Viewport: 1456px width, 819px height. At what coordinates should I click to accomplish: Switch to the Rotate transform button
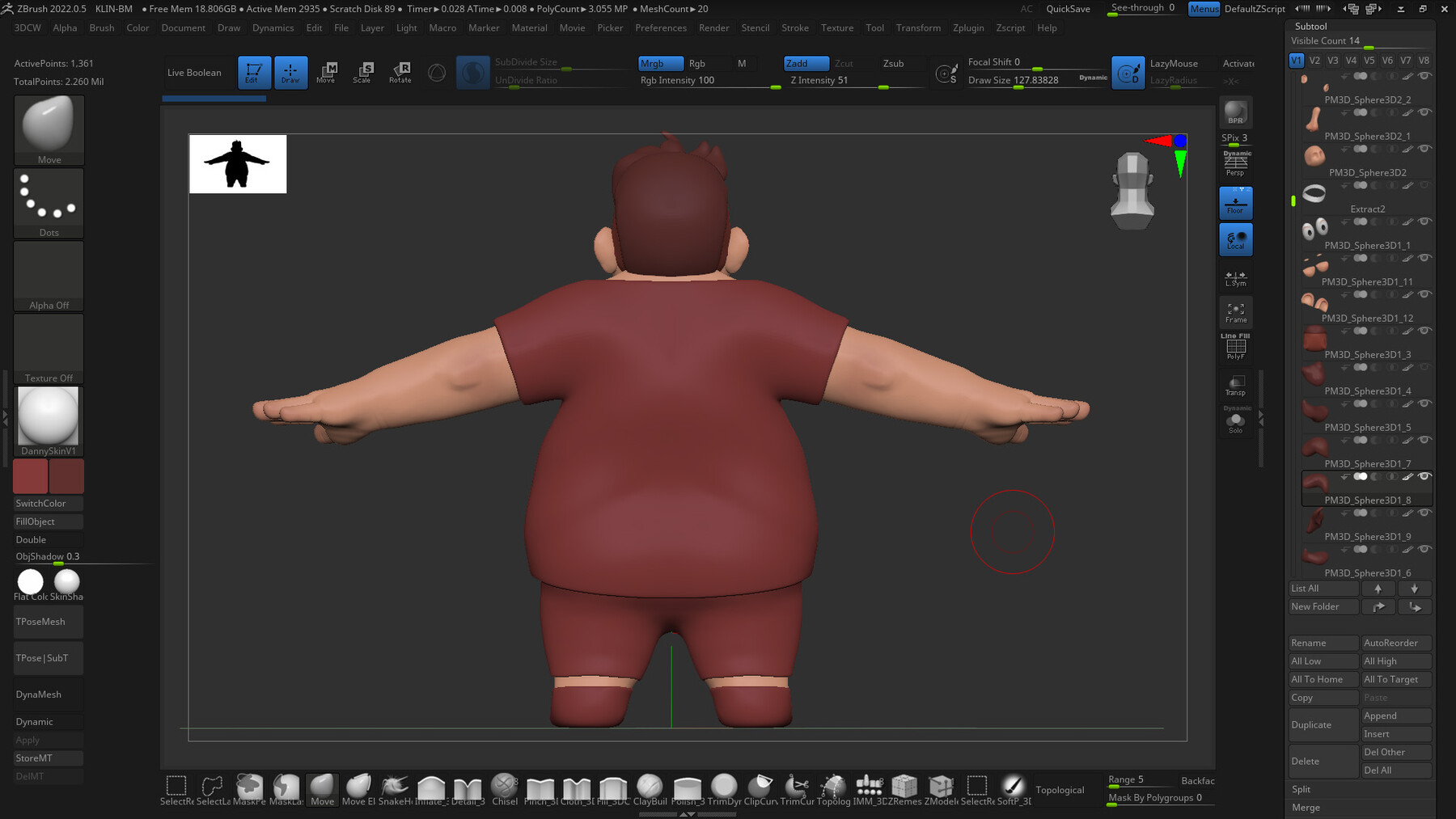pos(400,72)
